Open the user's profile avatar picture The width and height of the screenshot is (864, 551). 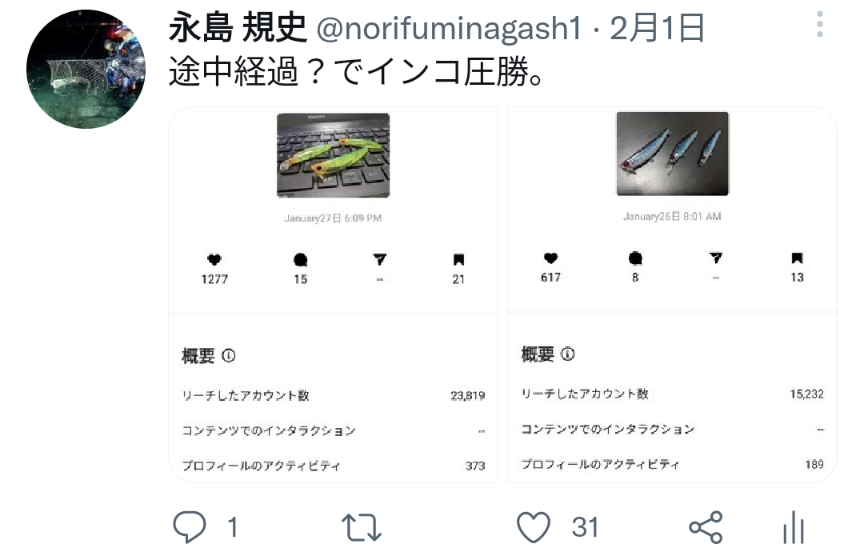(x=86, y=69)
